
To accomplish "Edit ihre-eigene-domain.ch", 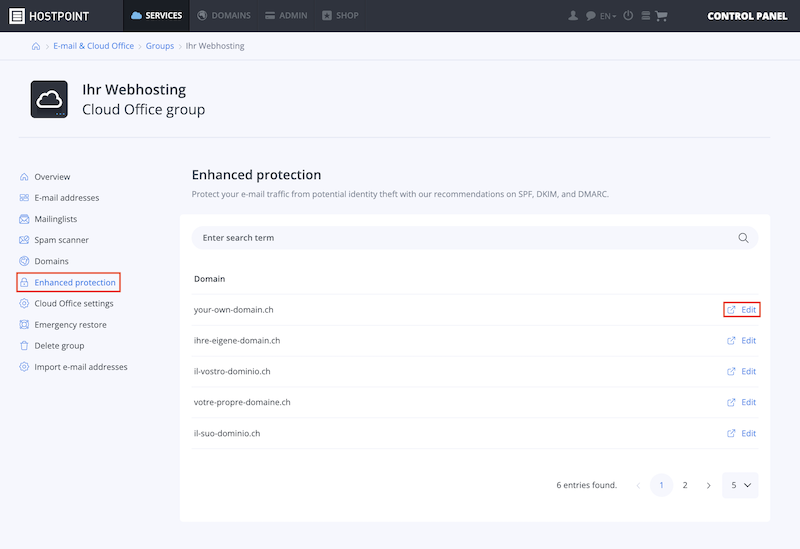I will coord(741,340).
